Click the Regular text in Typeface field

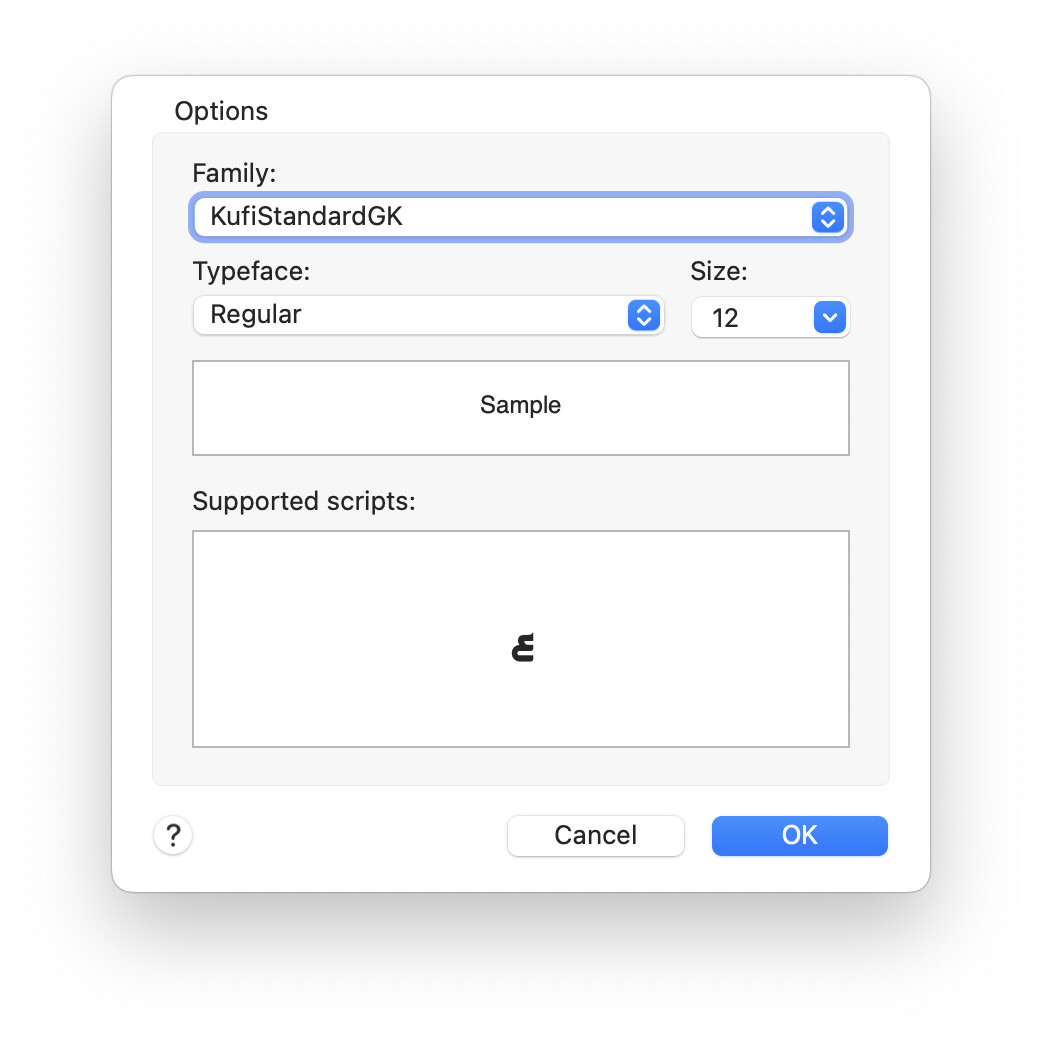256,315
